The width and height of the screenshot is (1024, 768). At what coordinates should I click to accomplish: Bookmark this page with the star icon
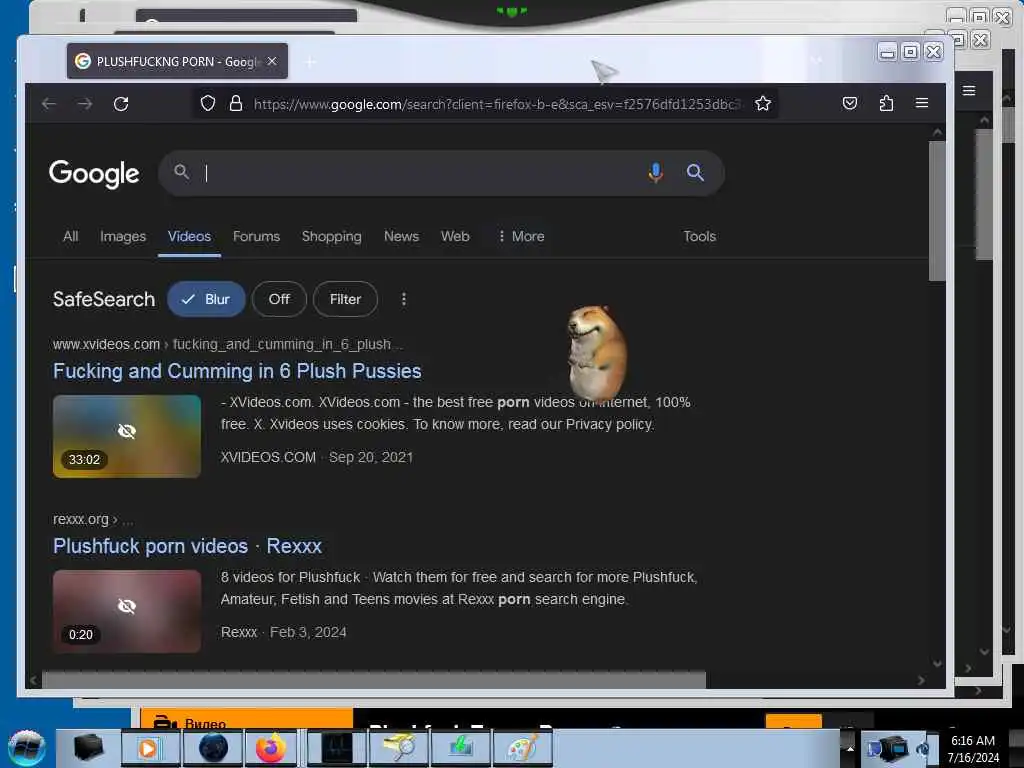coord(763,103)
